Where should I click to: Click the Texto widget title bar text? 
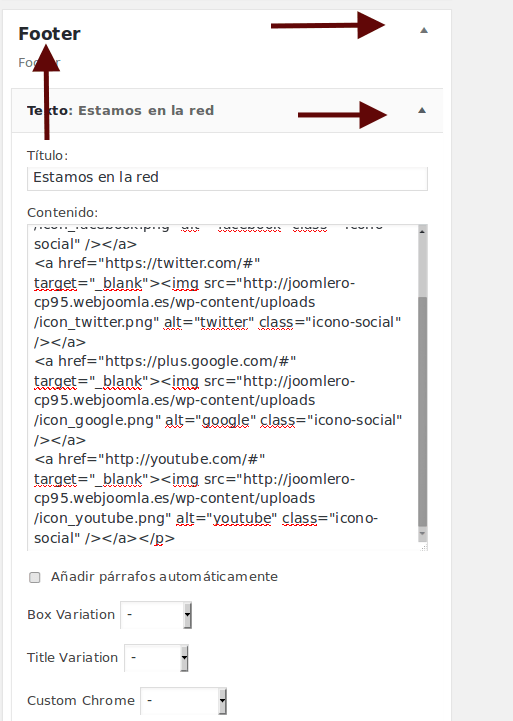pyautogui.click(x=120, y=111)
